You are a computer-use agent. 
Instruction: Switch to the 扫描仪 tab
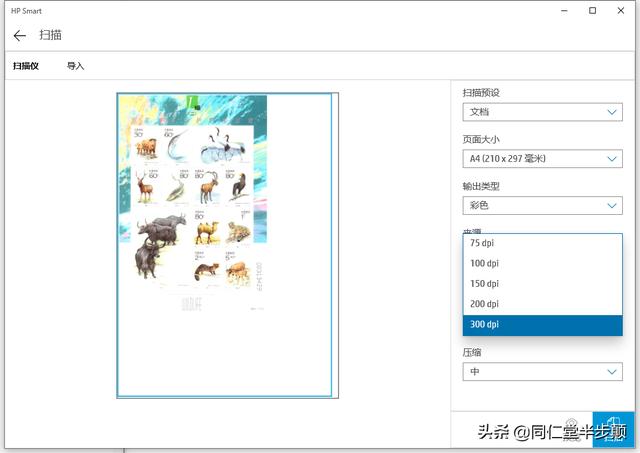25,66
